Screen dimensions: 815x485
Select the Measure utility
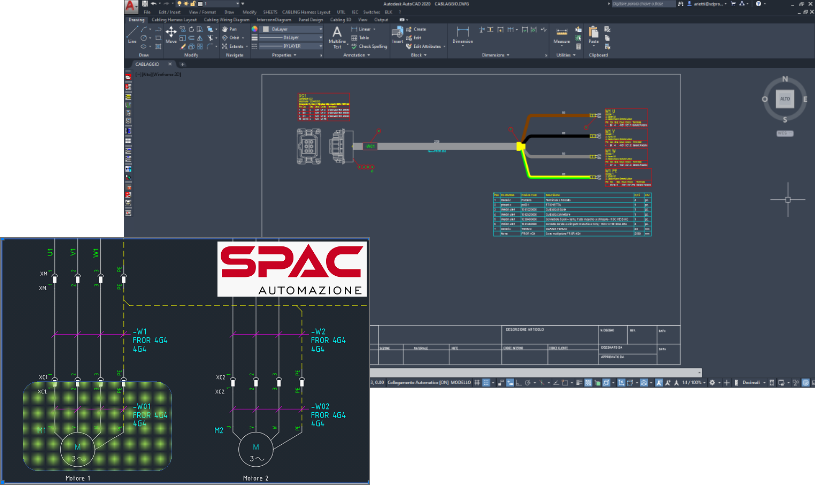pyautogui.click(x=562, y=35)
